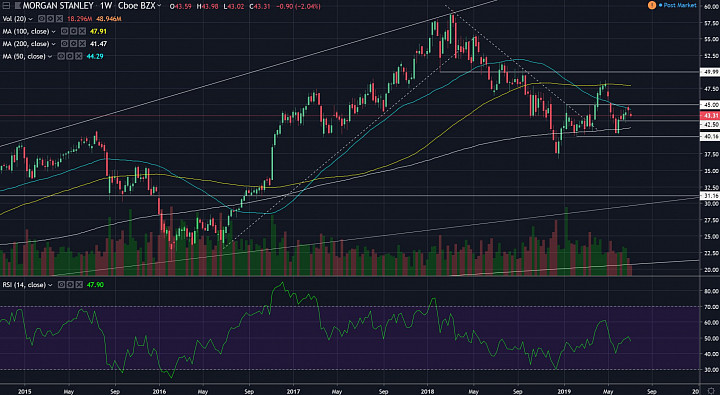Viewport: 720px width, 395px height.
Task: Click the 18.296M volume value
Action: pos(79,19)
